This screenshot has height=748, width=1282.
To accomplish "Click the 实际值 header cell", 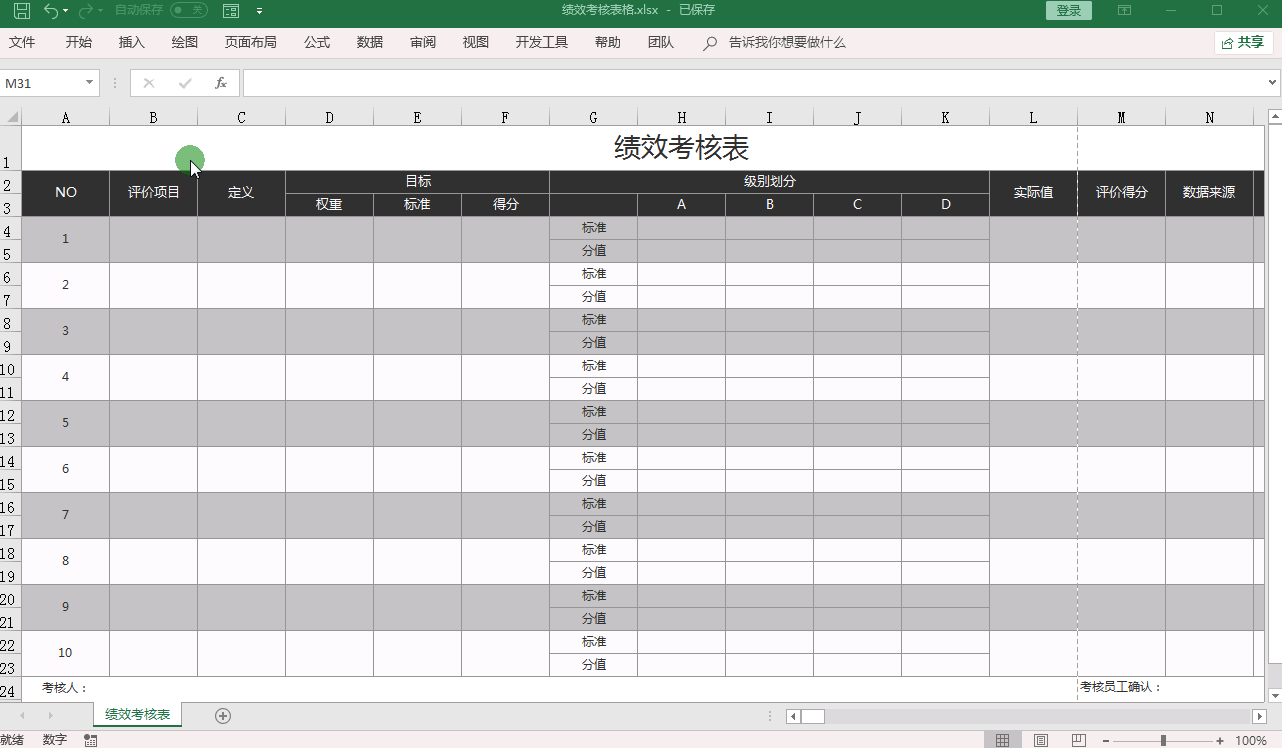I will pos(1034,193).
